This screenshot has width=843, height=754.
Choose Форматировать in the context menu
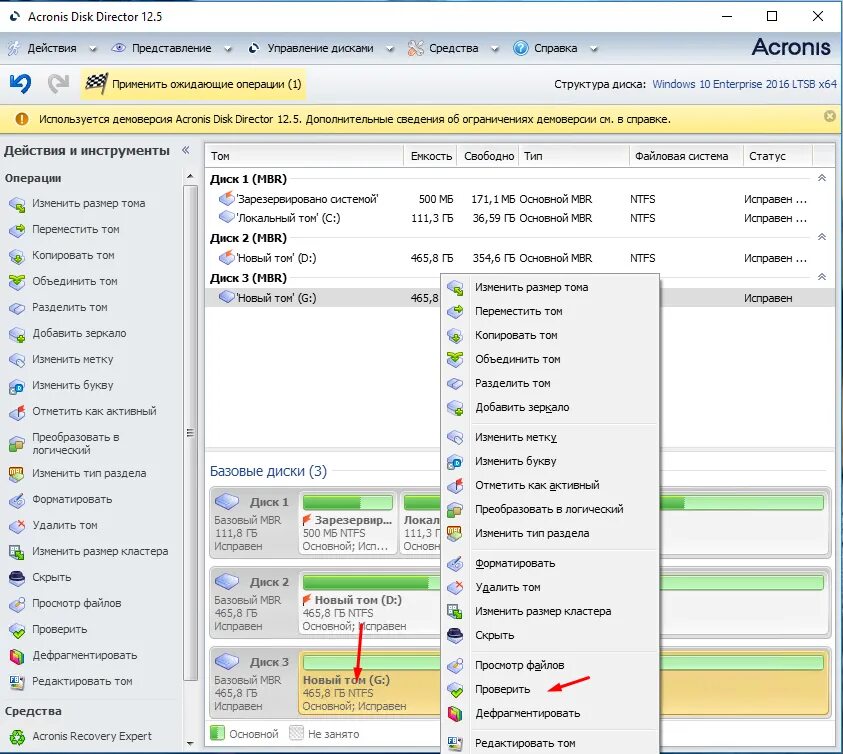click(x=549, y=563)
